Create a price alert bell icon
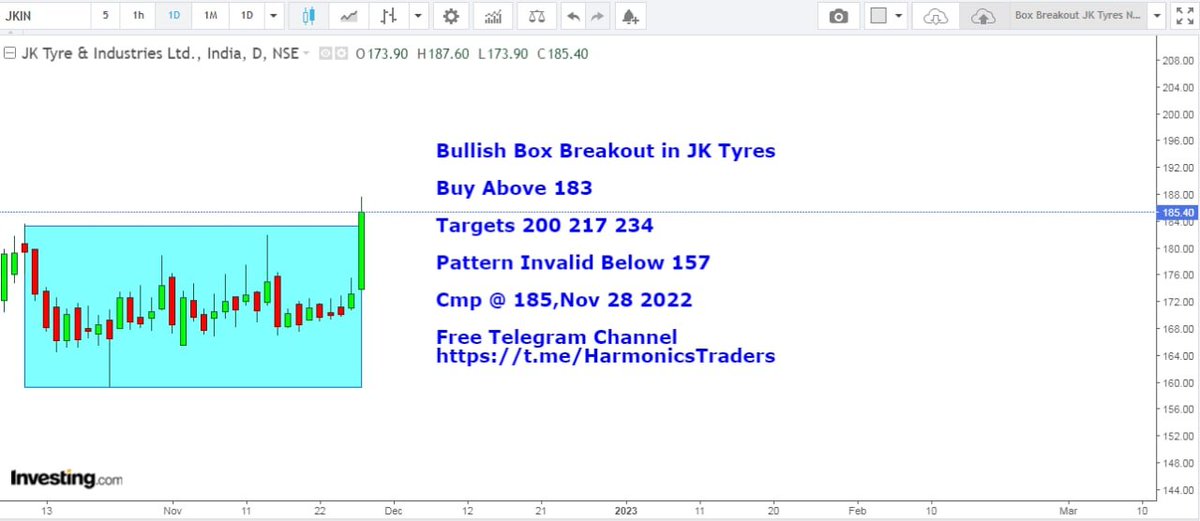The image size is (1200, 521). pos(629,16)
